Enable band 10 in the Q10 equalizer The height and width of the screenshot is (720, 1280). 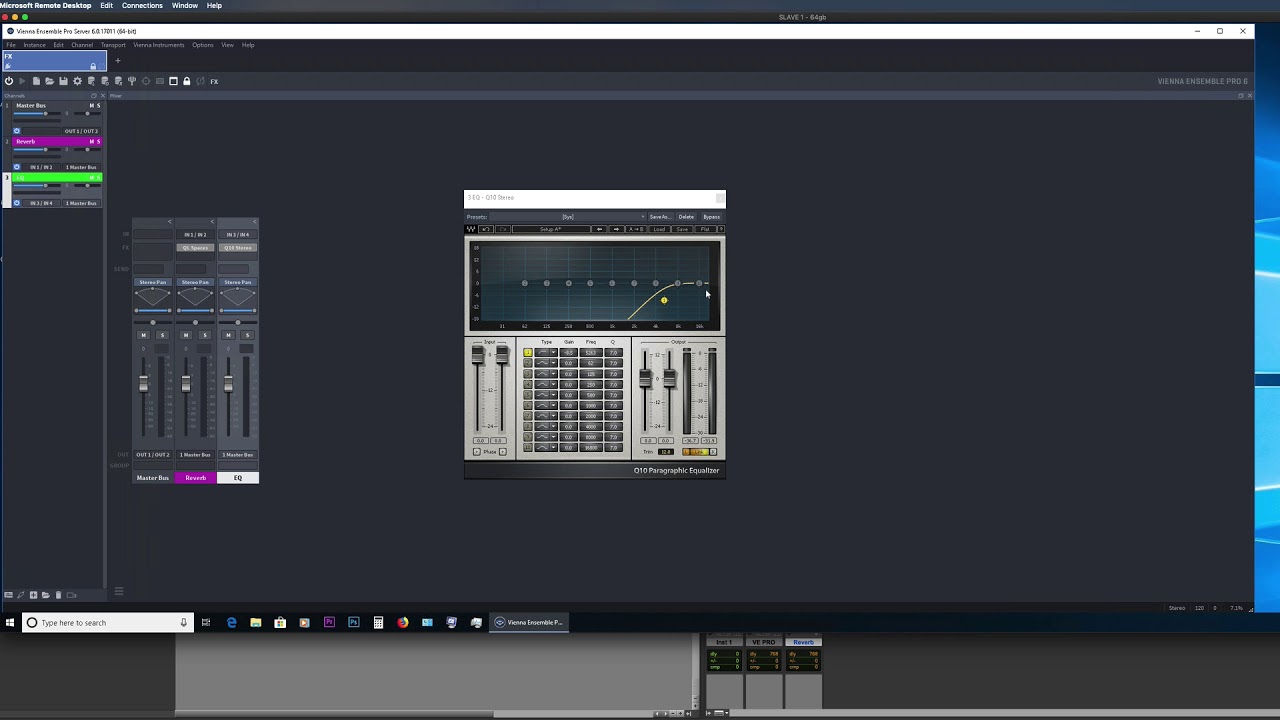click(528, 447)
